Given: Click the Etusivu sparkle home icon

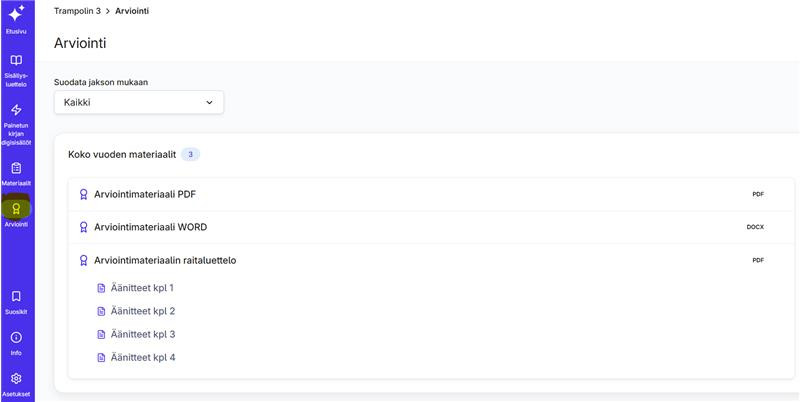Looking at the screenshot, I should (x=16, y=14).
